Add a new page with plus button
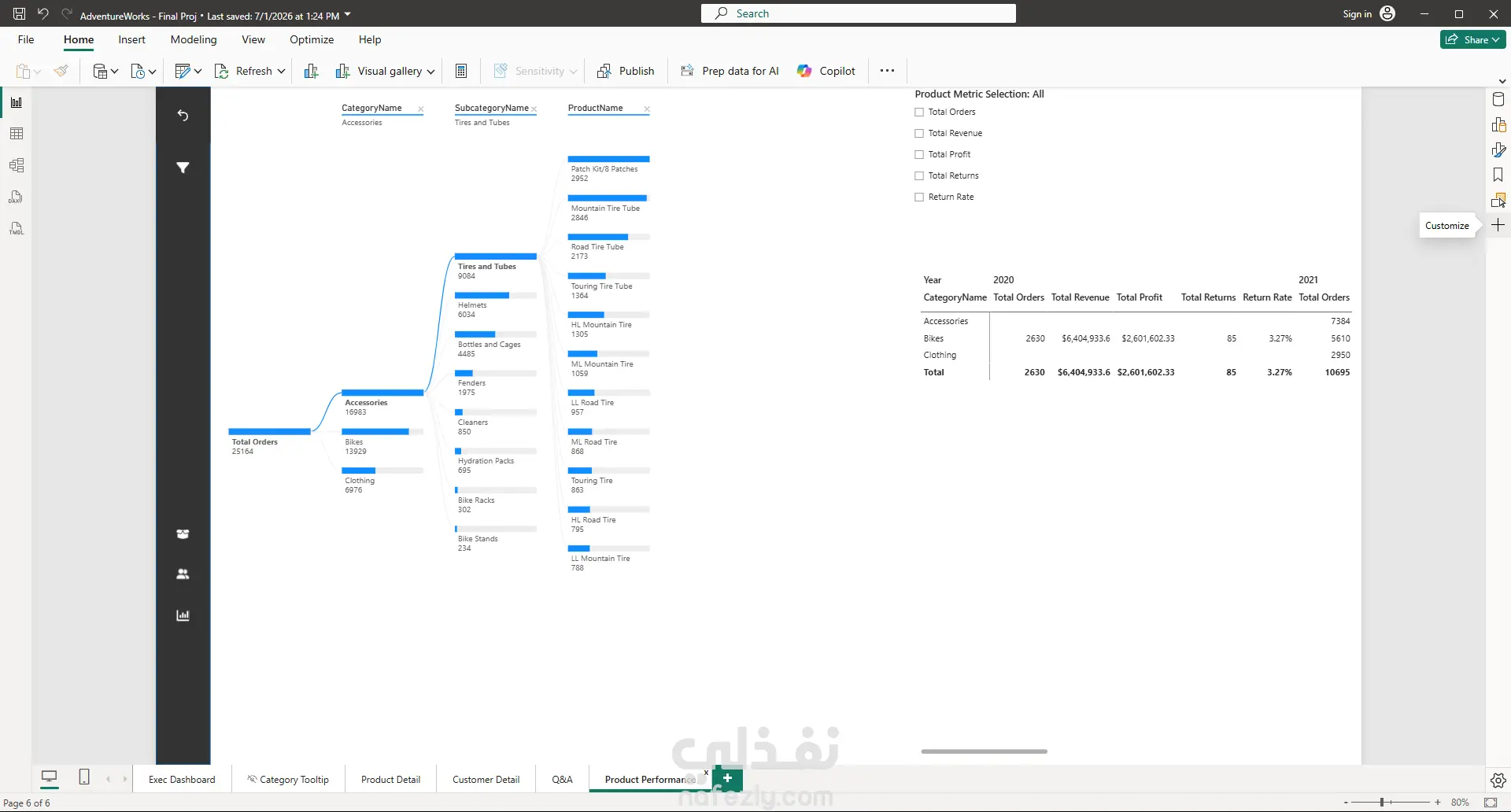This screenshot has height=812, width=1511. pyautogui.click(x=727, y=778)
